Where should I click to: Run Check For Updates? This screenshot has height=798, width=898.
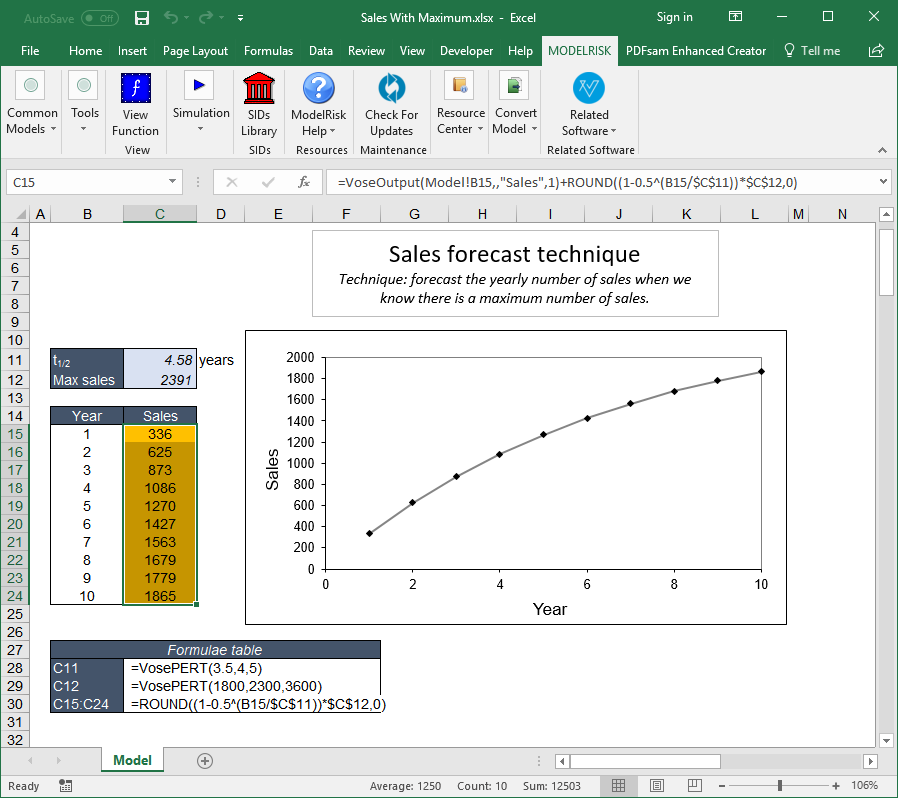[x=391, y=105]
